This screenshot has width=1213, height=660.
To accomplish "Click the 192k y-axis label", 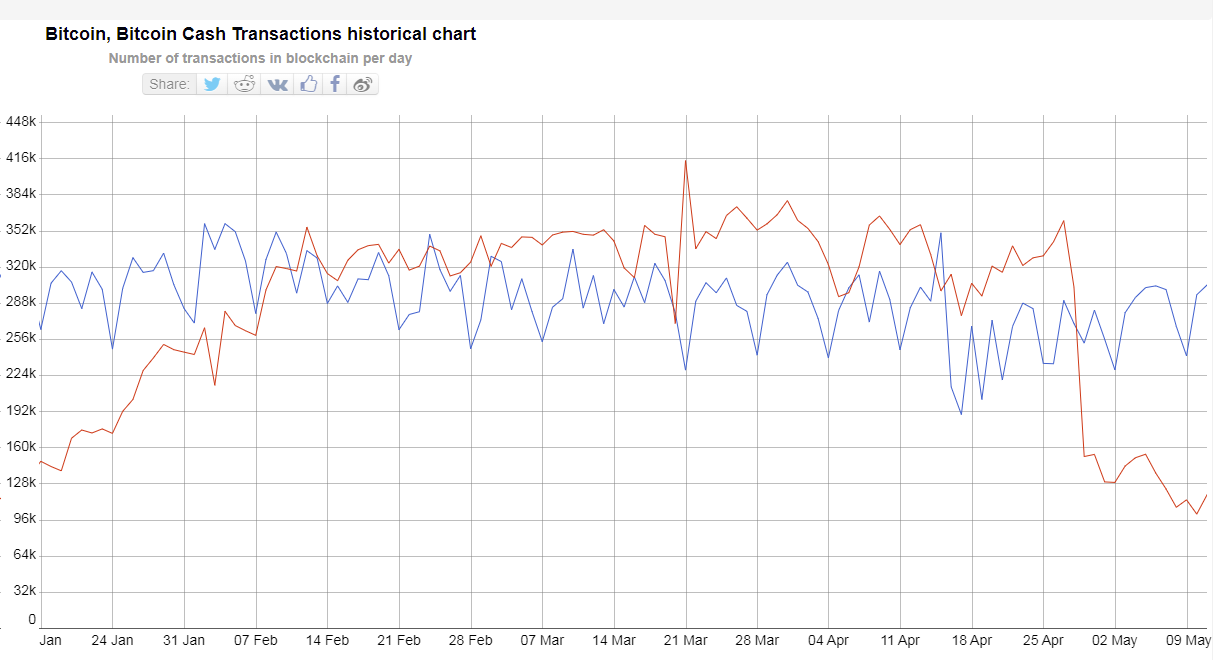I will pyautogui.click(x=21, y=411).
